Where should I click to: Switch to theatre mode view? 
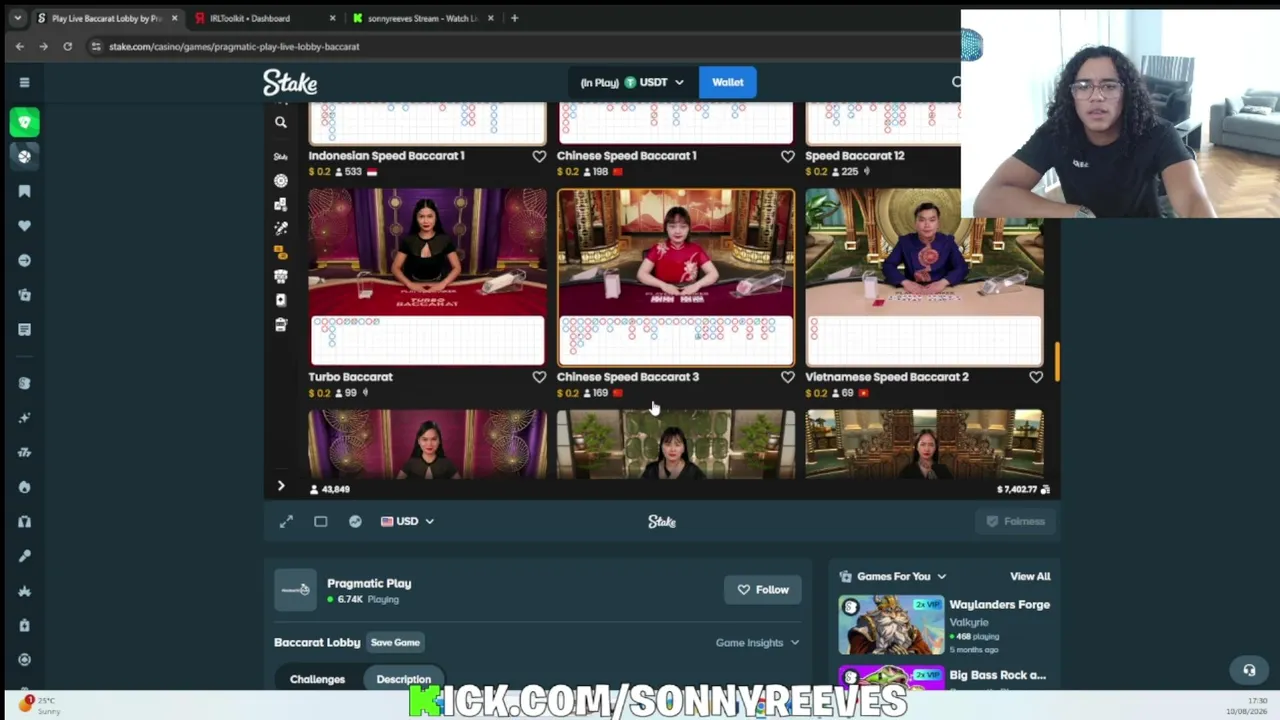point(321,521)
